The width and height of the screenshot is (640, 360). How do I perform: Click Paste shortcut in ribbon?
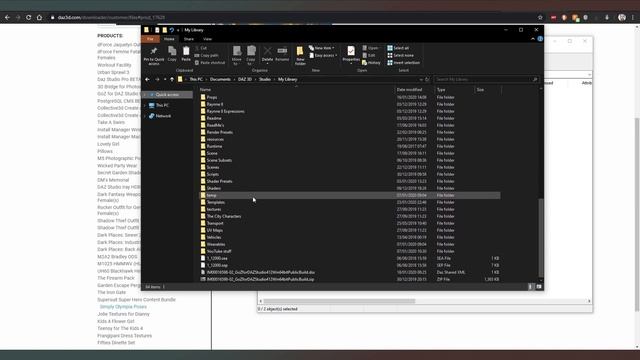210,63
